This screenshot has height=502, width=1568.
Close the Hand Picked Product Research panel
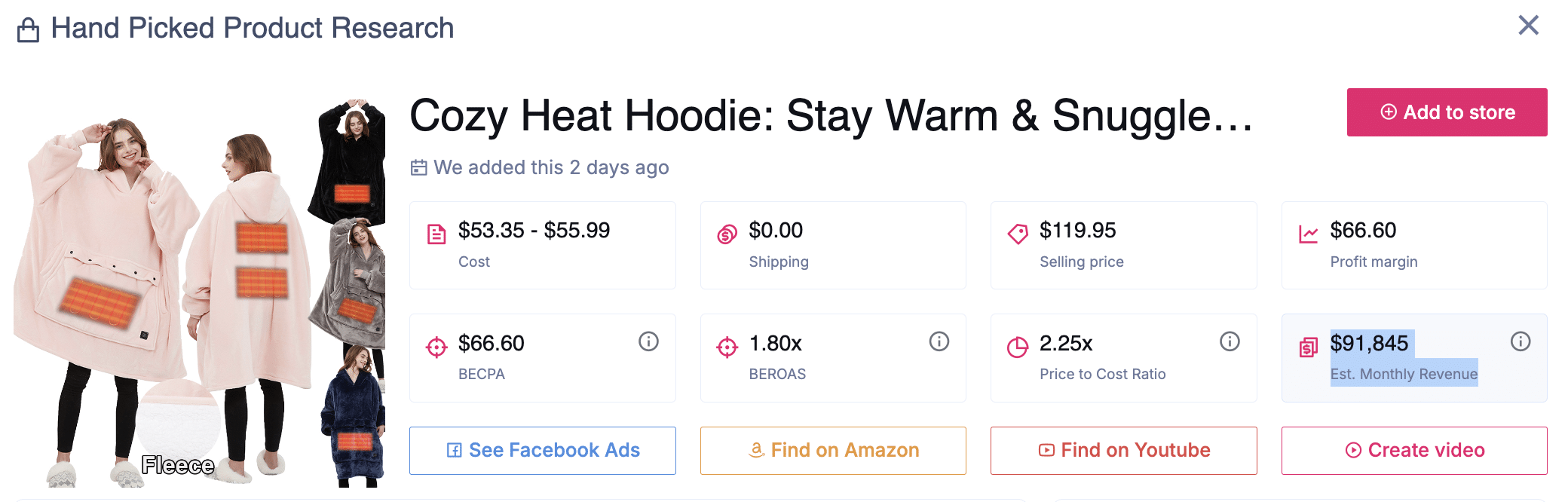(x=1529, y=25)
